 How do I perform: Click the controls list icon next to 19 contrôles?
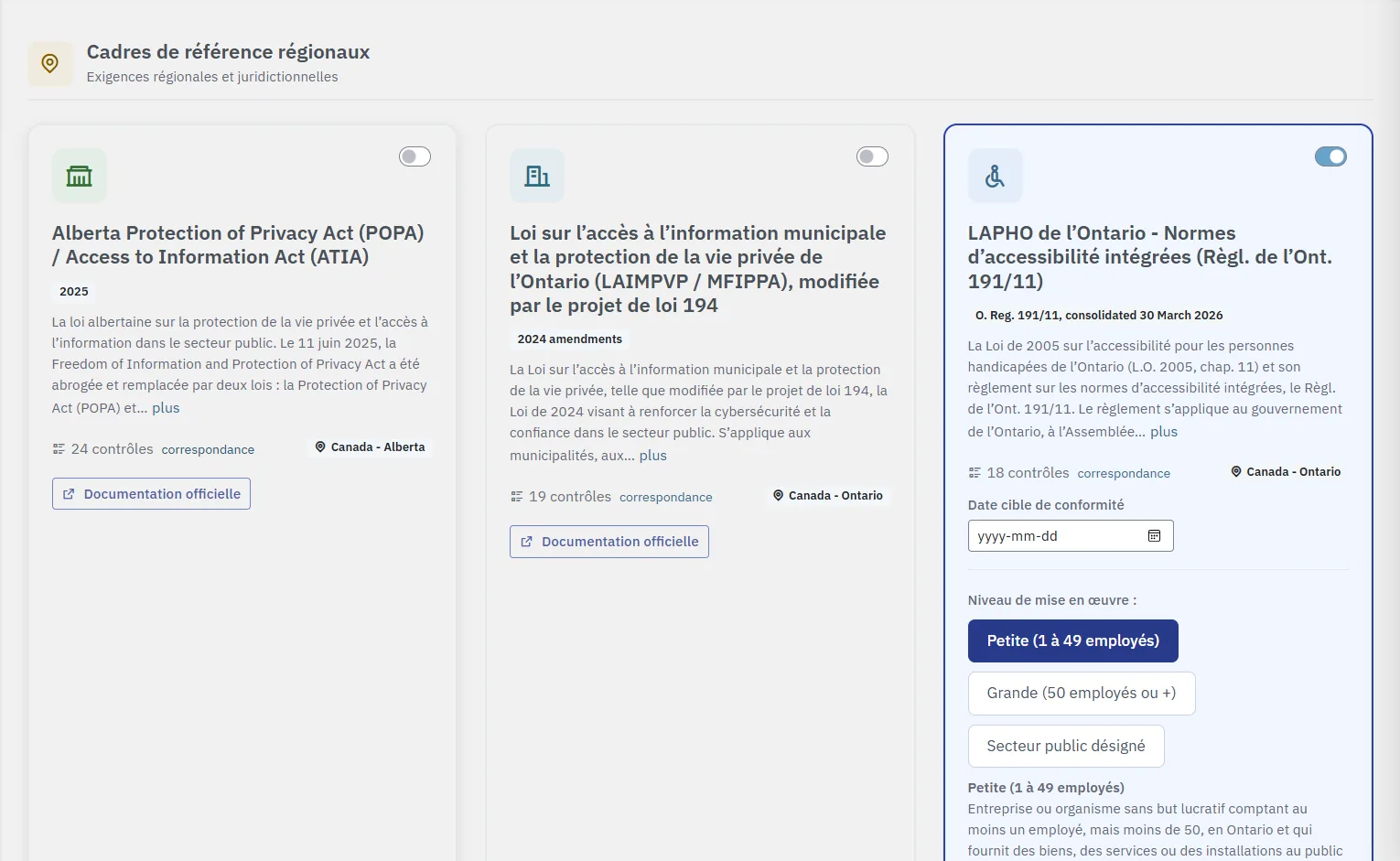click(517, 497)
